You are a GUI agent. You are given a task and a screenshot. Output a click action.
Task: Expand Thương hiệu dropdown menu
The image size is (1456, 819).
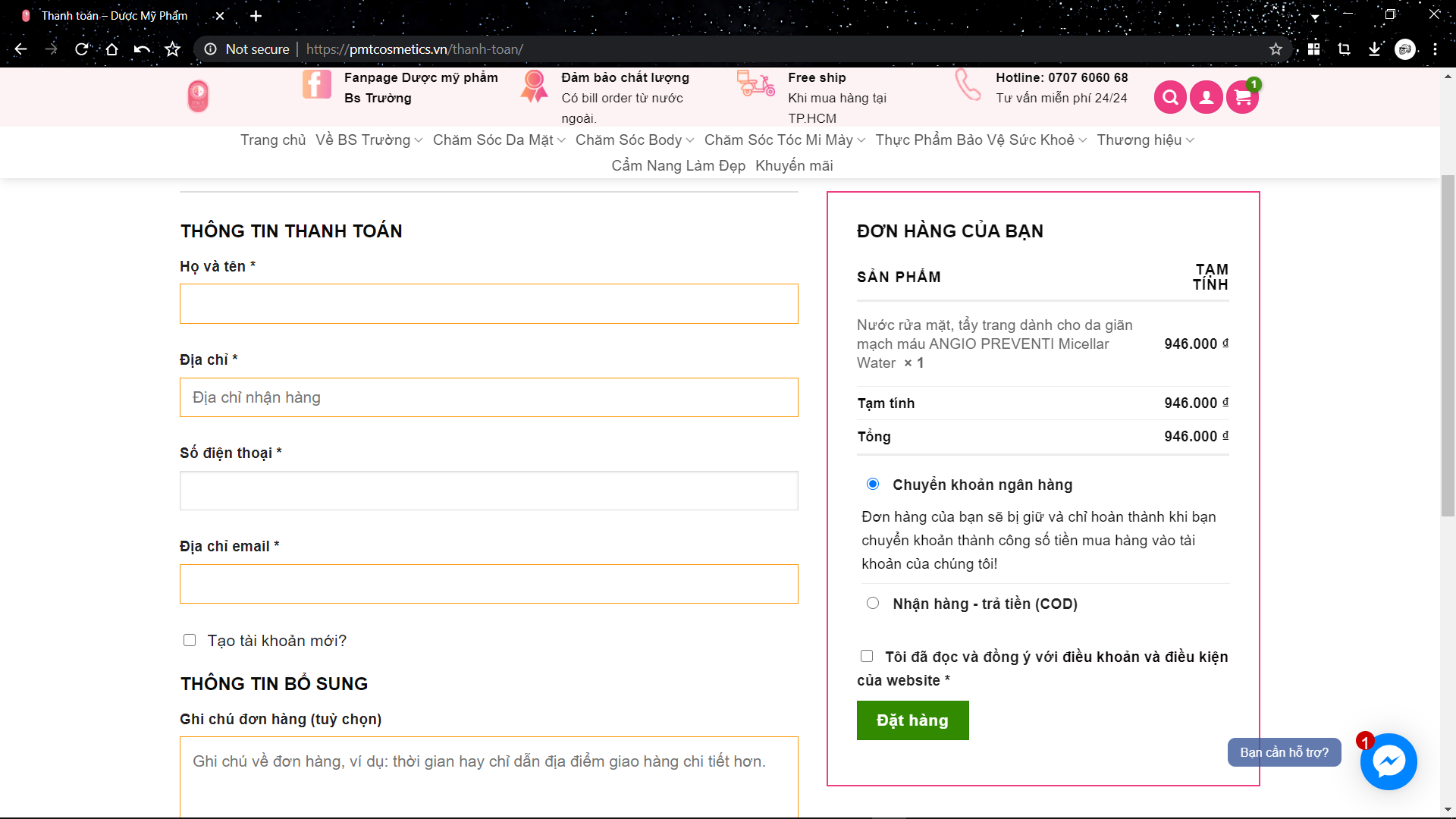(1144, 140)
